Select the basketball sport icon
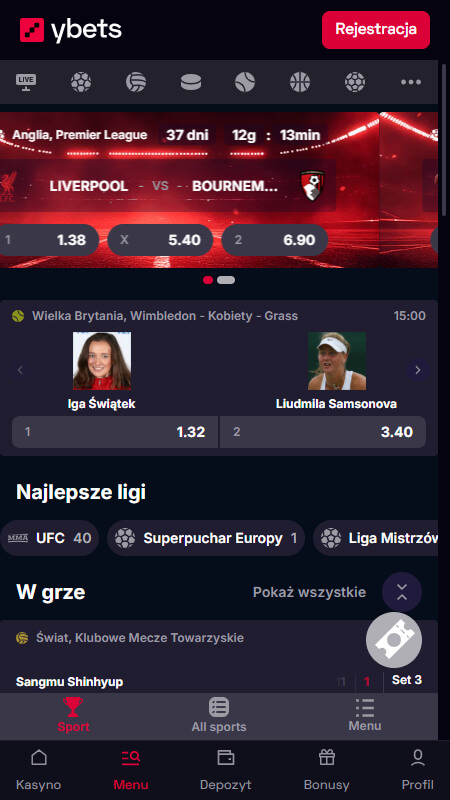 coord(300,82)
